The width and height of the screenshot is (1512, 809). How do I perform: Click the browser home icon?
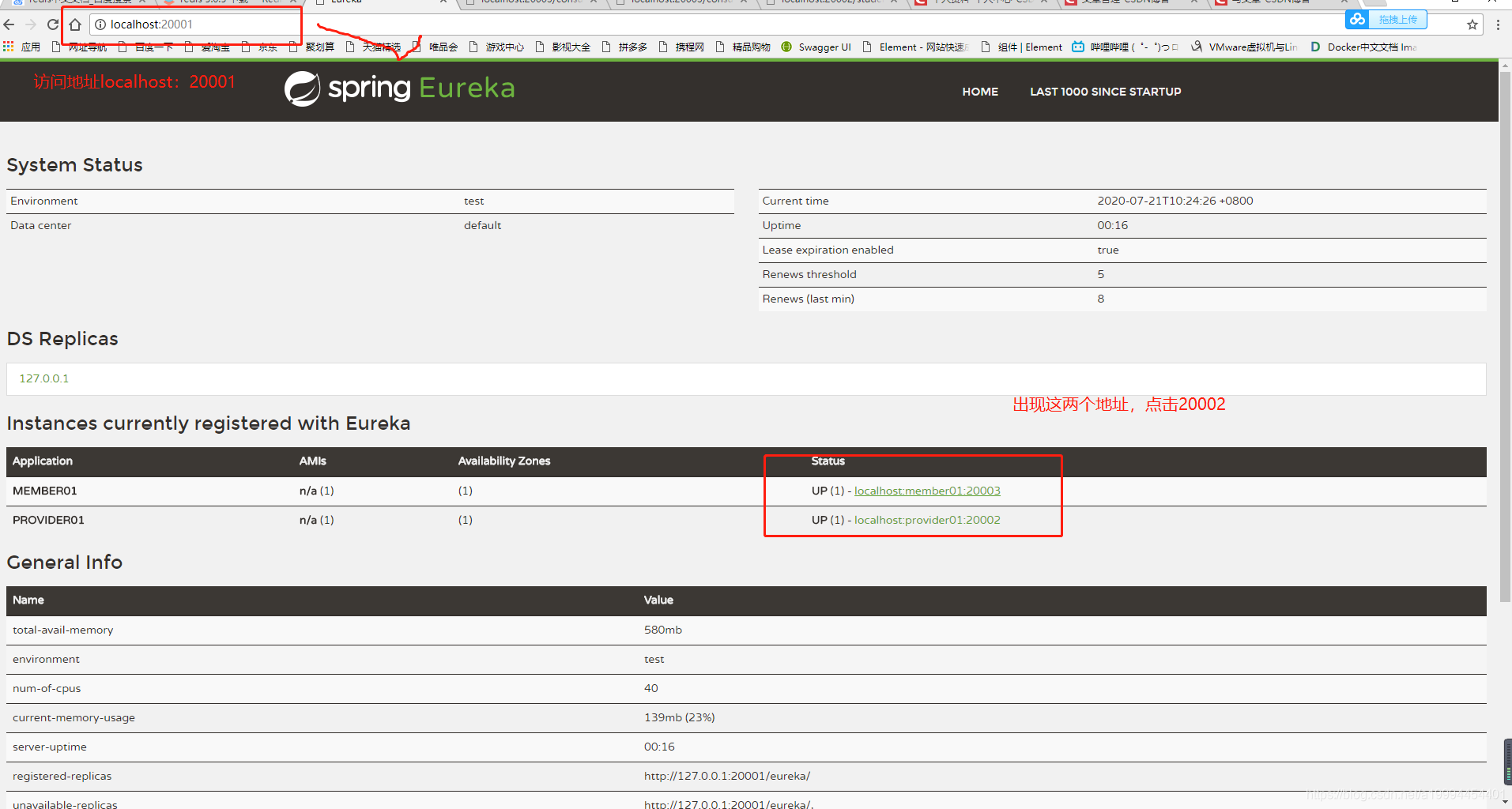point(75,24)
